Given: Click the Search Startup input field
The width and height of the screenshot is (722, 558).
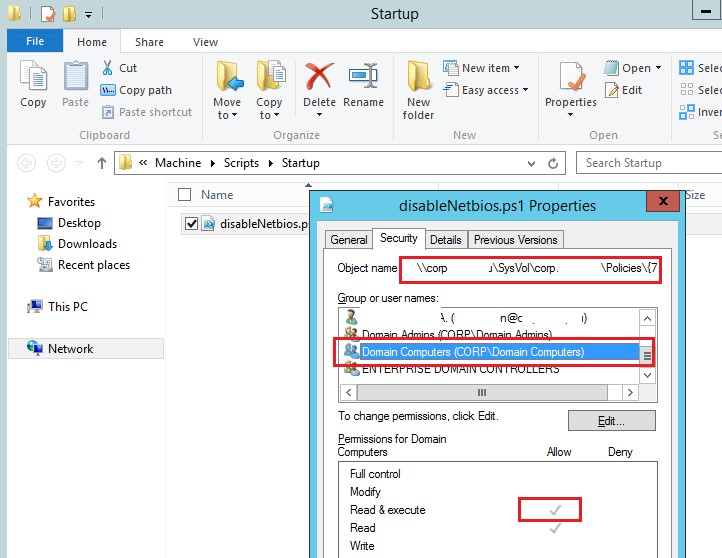Looking at the screenshot, I should pos(648,163).
